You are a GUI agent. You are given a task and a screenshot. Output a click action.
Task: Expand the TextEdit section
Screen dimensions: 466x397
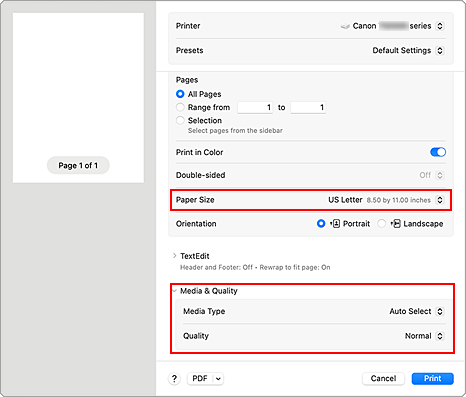click(174, 256)
